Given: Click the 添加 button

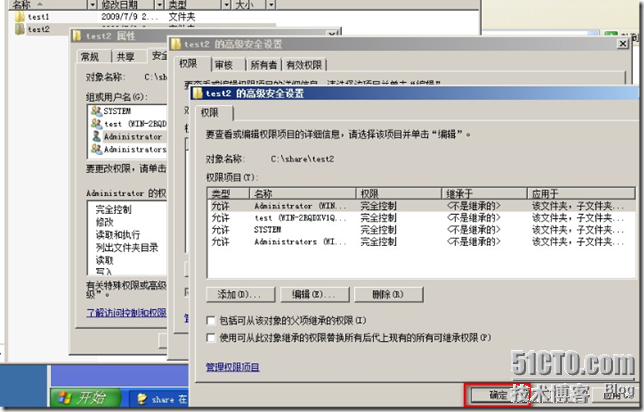Looking at the screenshot, I should coord(240,295).
